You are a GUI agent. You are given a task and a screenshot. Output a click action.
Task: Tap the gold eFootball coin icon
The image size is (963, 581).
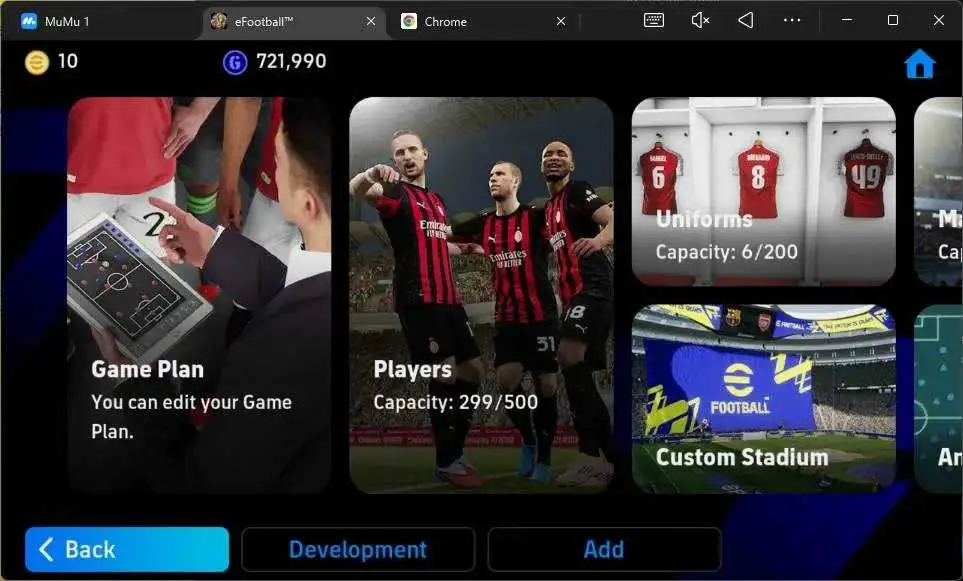click(37, 62)
